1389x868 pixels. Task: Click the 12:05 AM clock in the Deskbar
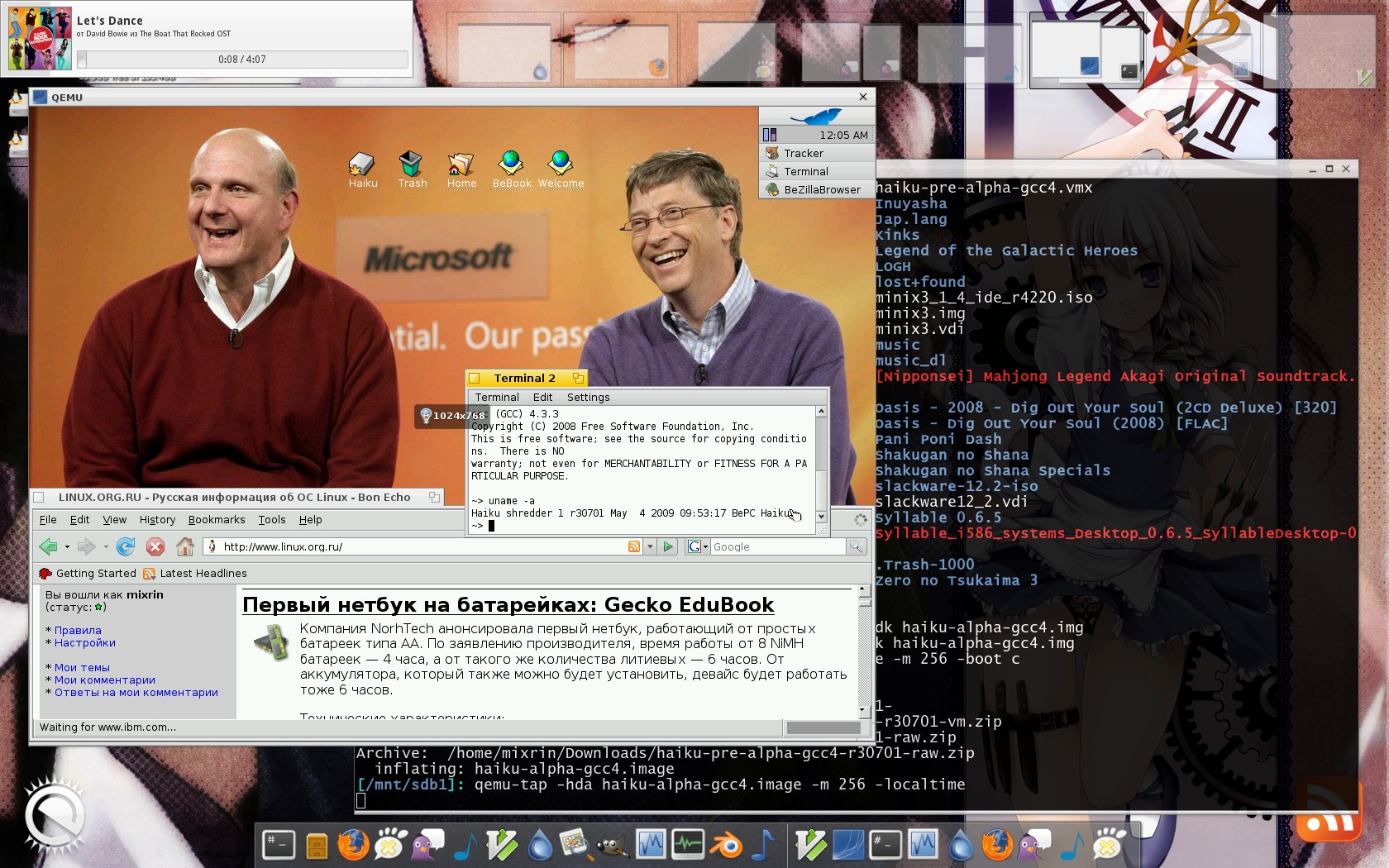[843, 135]
